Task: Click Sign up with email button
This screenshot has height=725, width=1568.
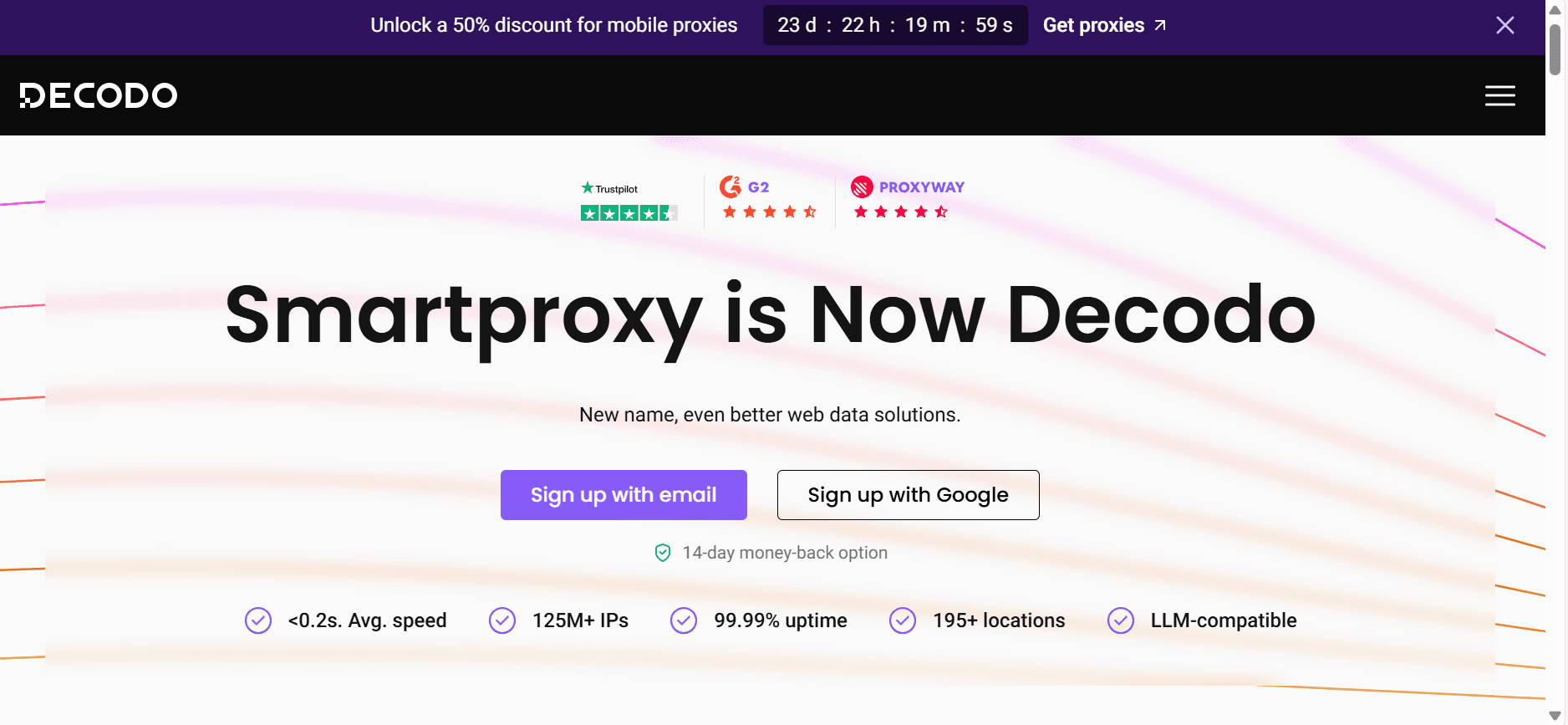Action: click(624, 495)
